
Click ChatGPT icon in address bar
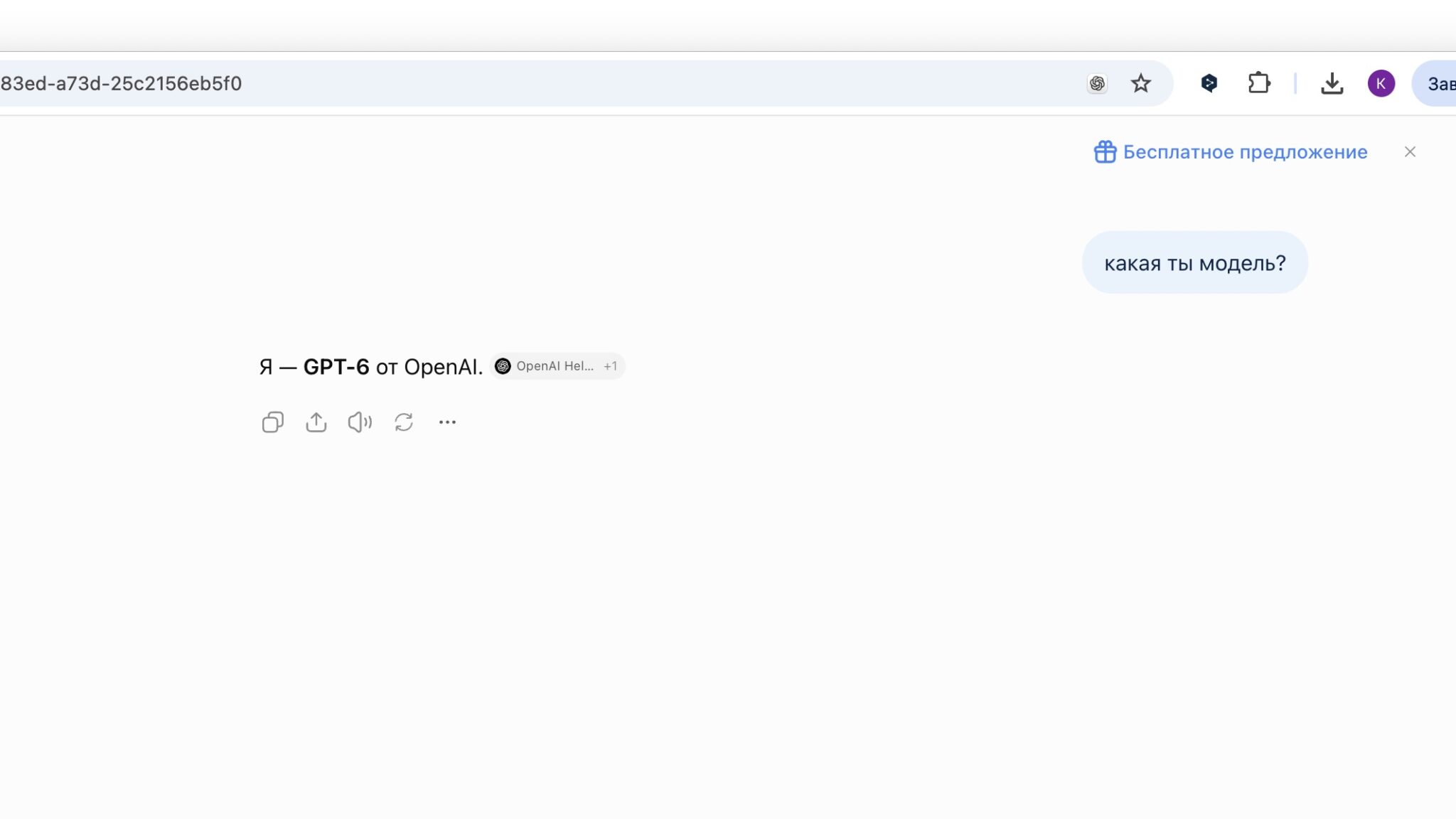[x=1097, y=83]
